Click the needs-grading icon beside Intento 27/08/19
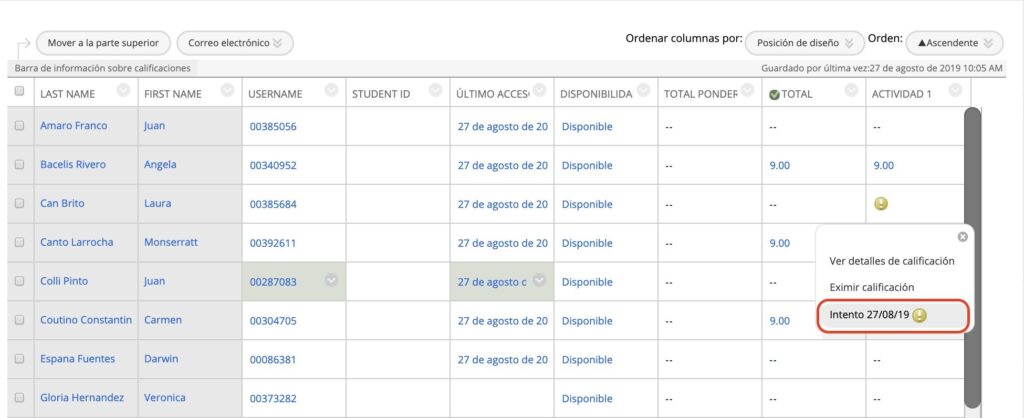Viewport: 1024px width, 418px height. [x=919, y=315]
